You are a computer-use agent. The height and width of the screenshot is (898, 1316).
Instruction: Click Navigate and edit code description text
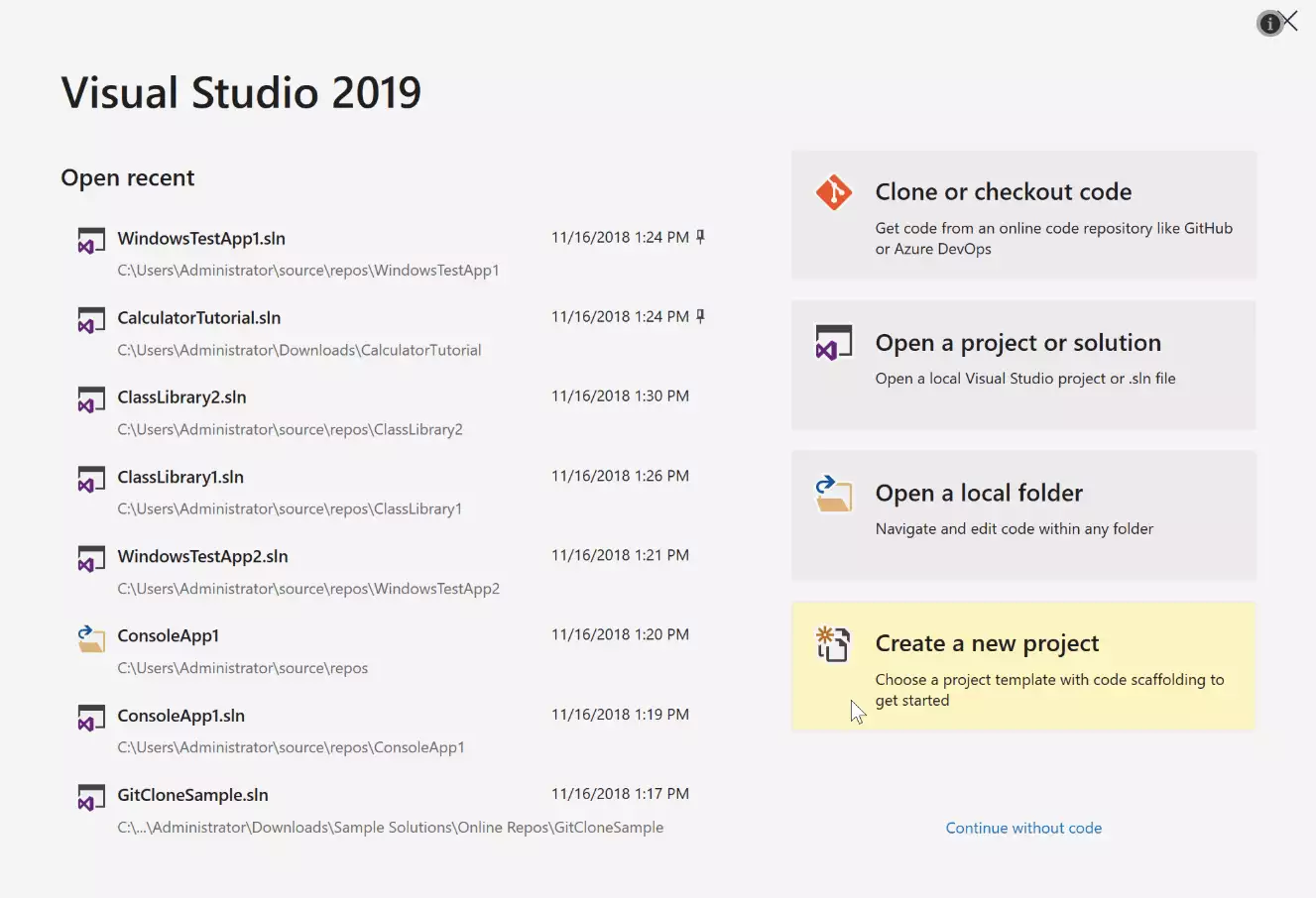pos(1015,529)
